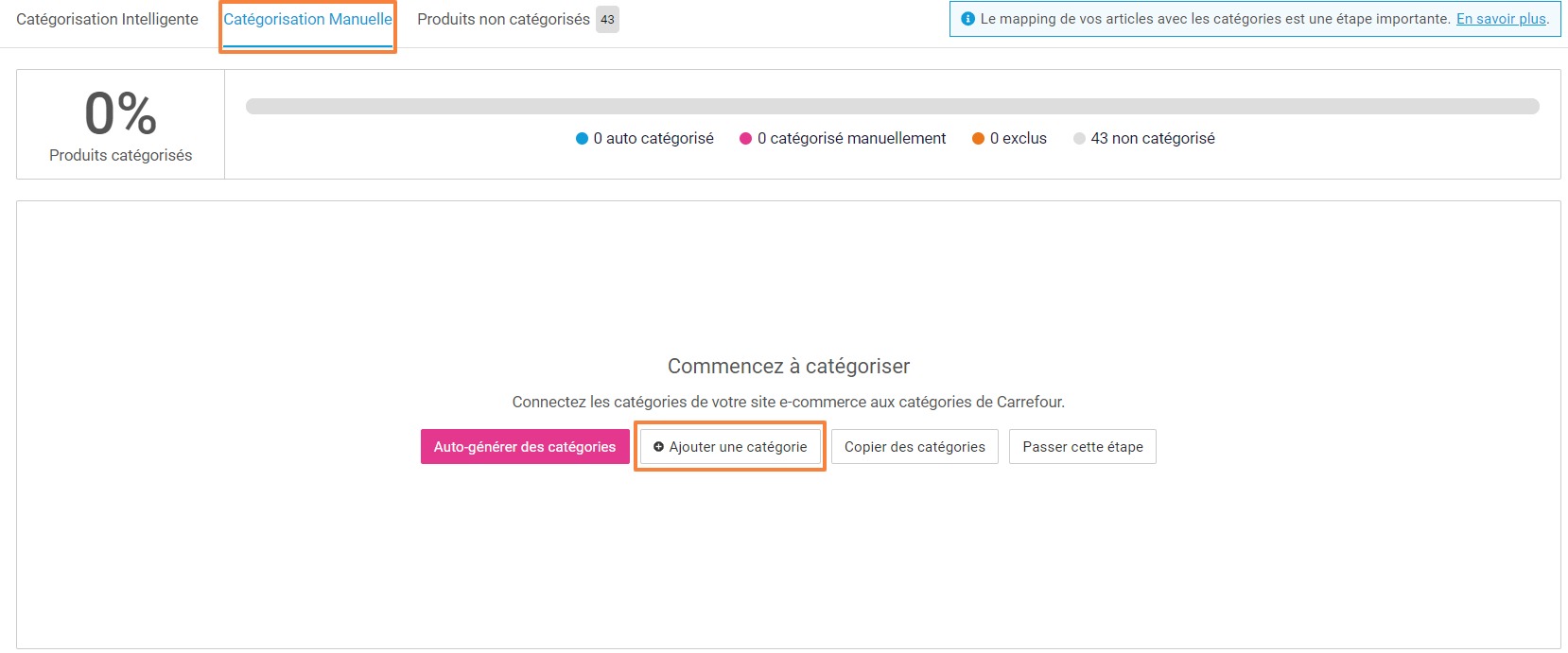Click the Produits catégorisés caption
The height and width of the screenshot is (653, 1568).
pos(120,155)
